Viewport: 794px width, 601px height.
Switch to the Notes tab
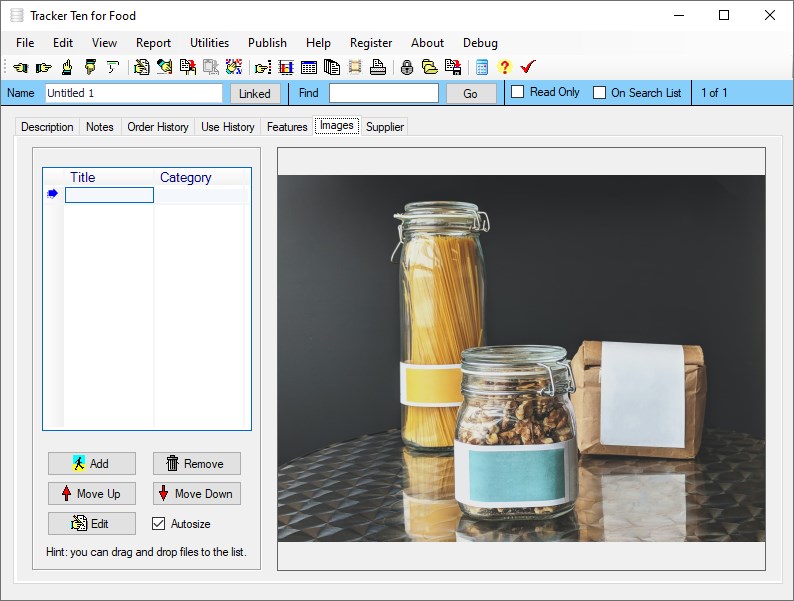[100, 127]
